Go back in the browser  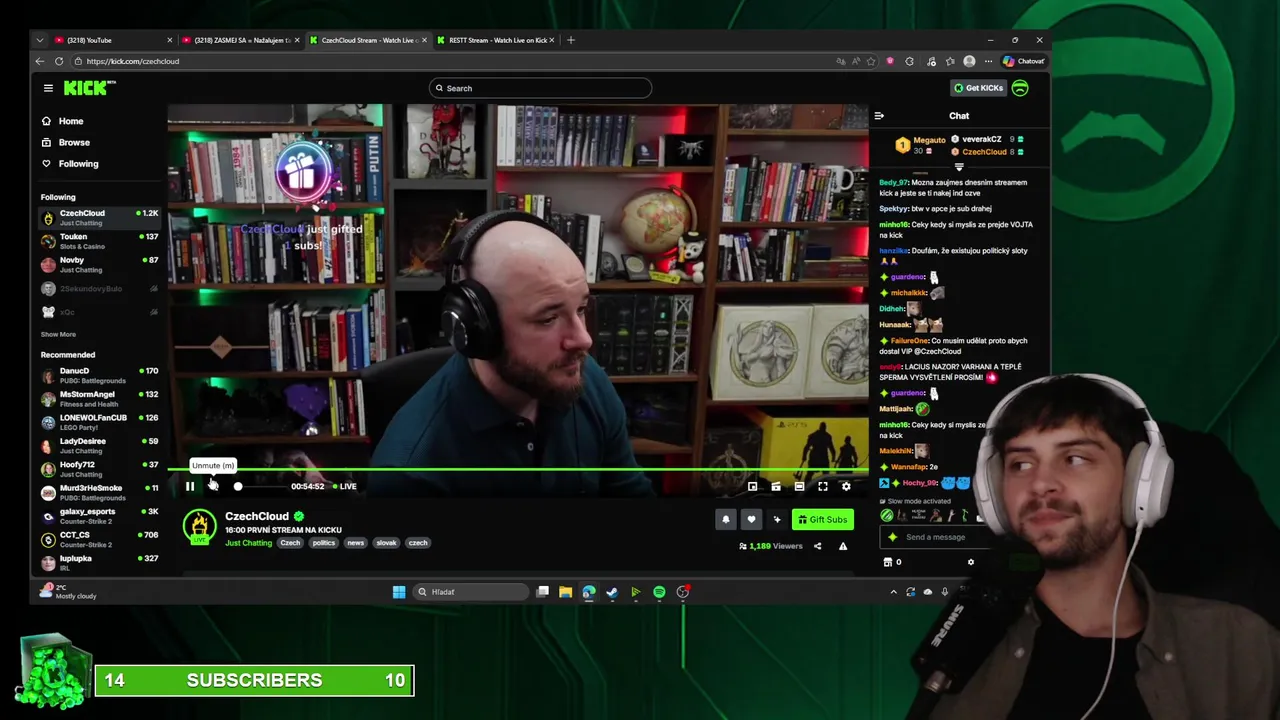coord(40,61)
